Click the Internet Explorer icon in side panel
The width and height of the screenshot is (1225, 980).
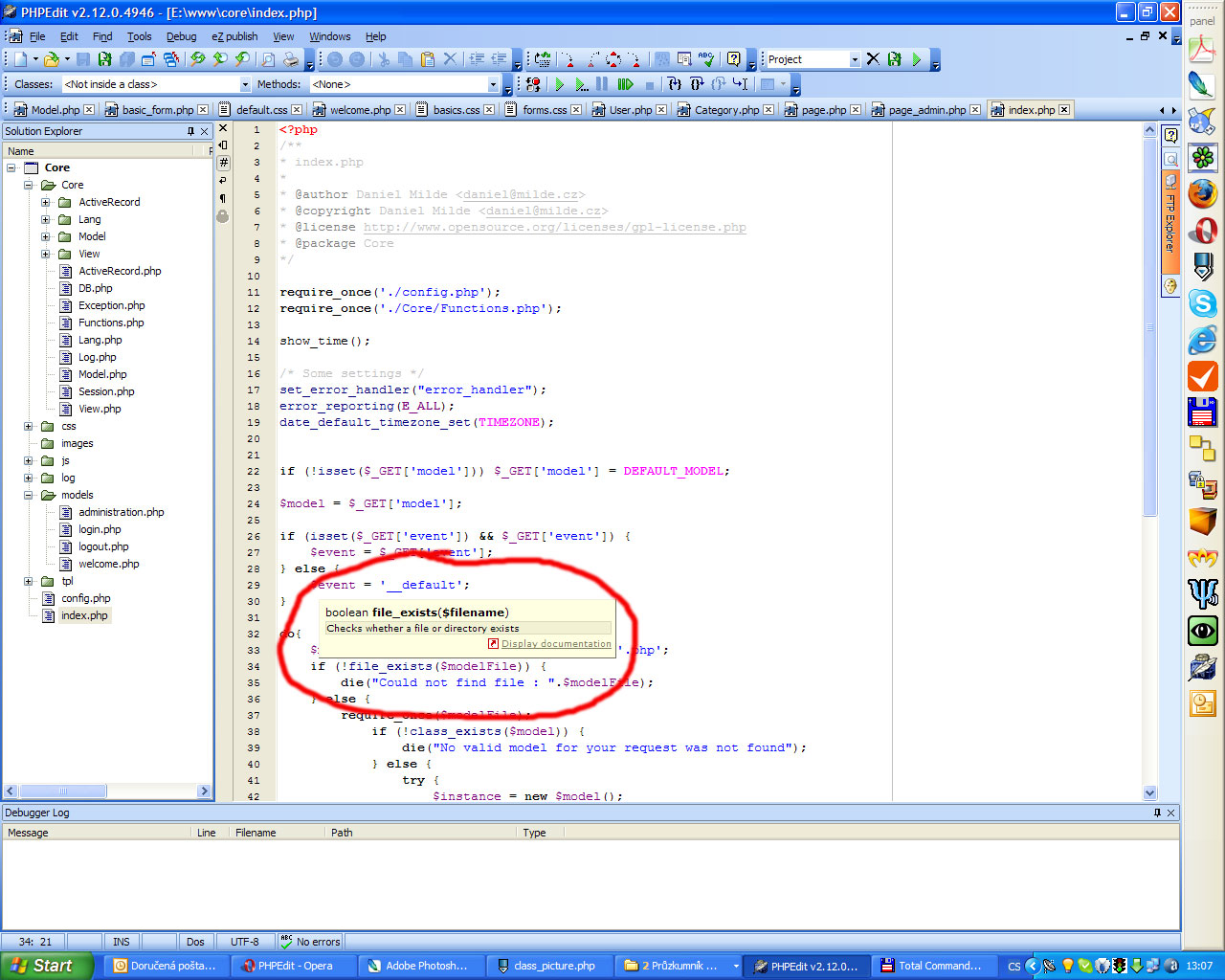coord(1202,340)
